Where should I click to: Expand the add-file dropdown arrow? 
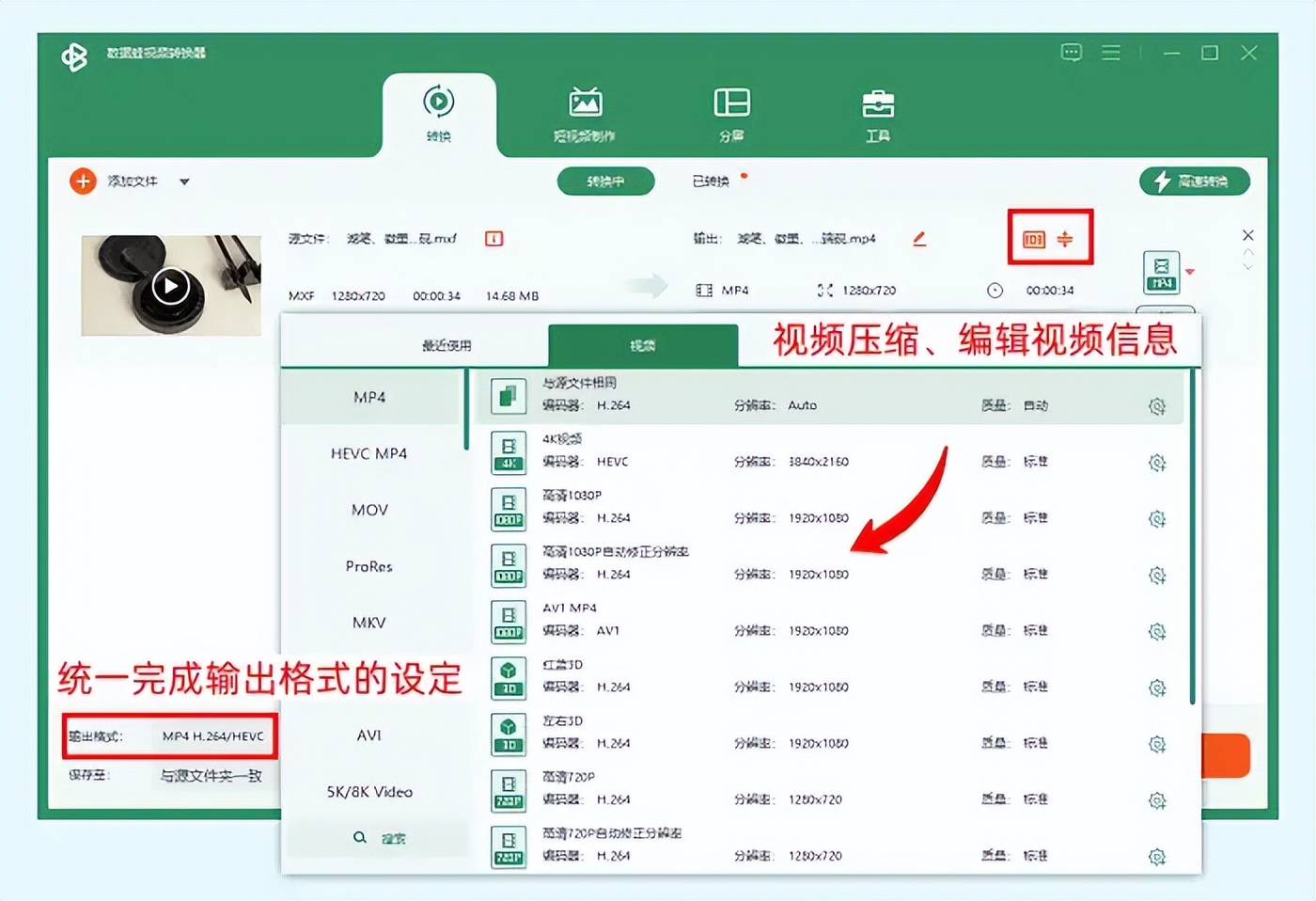(x=184, y=182)
